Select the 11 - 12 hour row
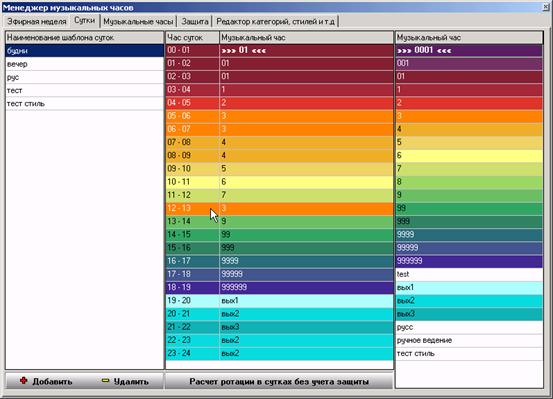Image resolution: width=553 pixels, height=399 pixels. pyautogui.click(x=280, y=195)
